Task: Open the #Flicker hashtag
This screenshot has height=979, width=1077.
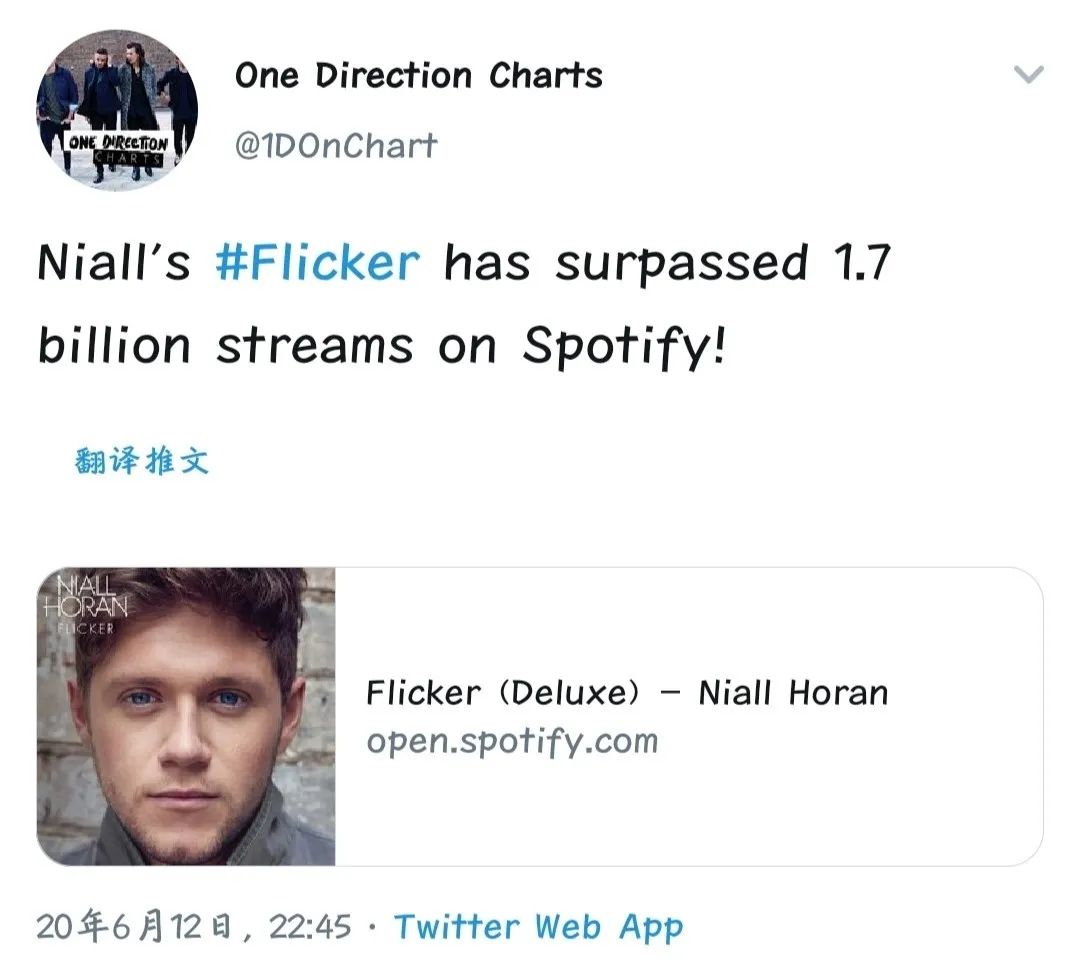Action: point(317,262)
